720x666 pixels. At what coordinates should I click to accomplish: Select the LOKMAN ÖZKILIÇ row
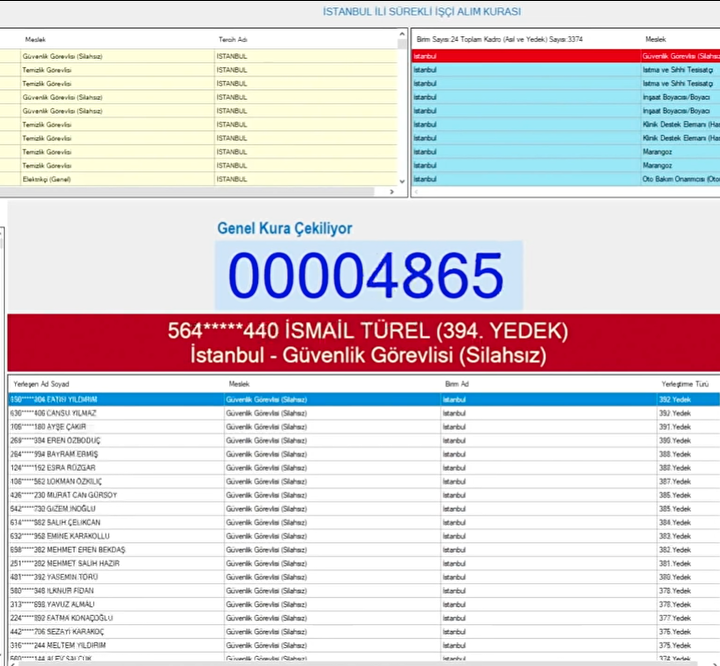(364, 481)
